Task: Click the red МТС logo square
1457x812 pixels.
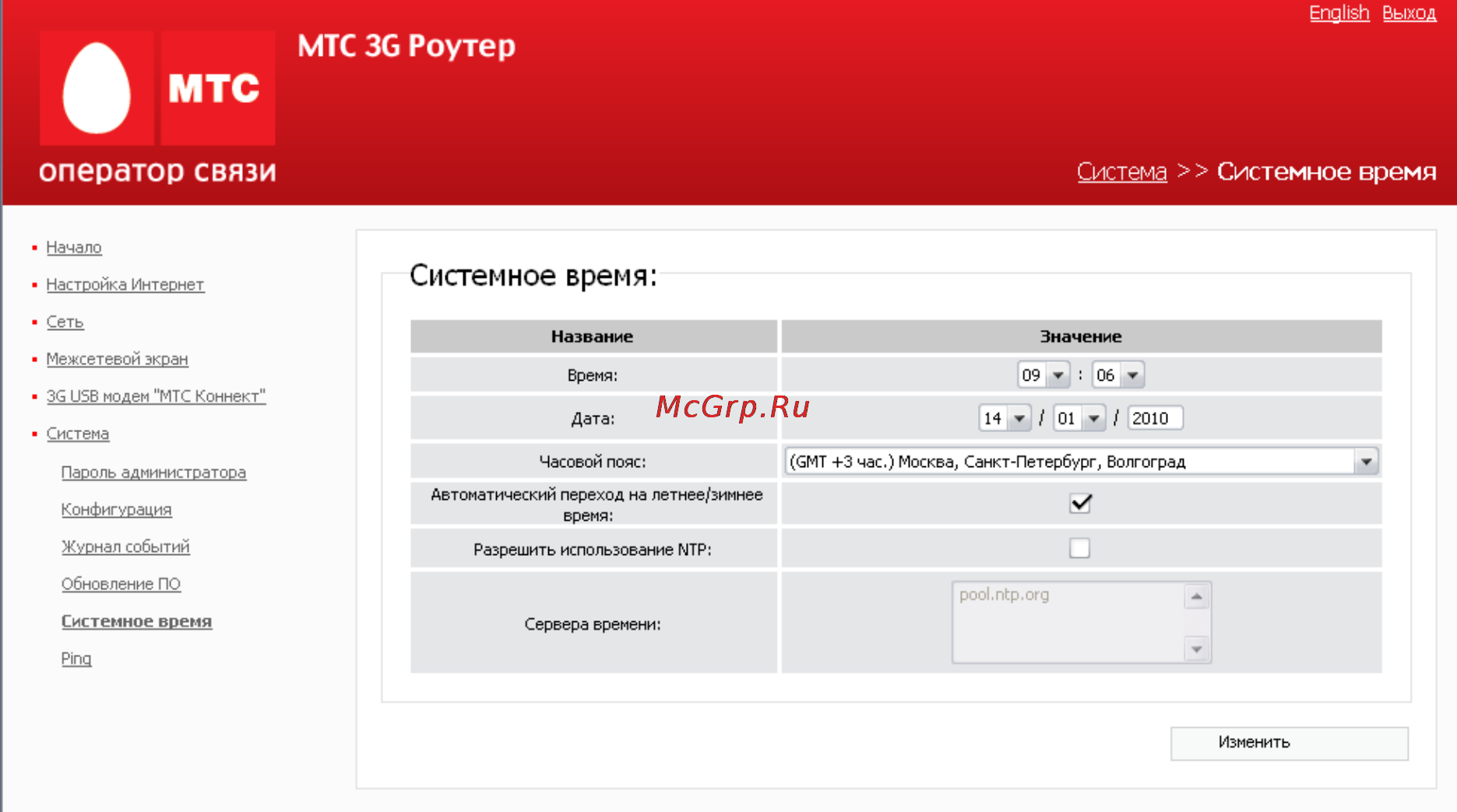Action: (217, 88)
